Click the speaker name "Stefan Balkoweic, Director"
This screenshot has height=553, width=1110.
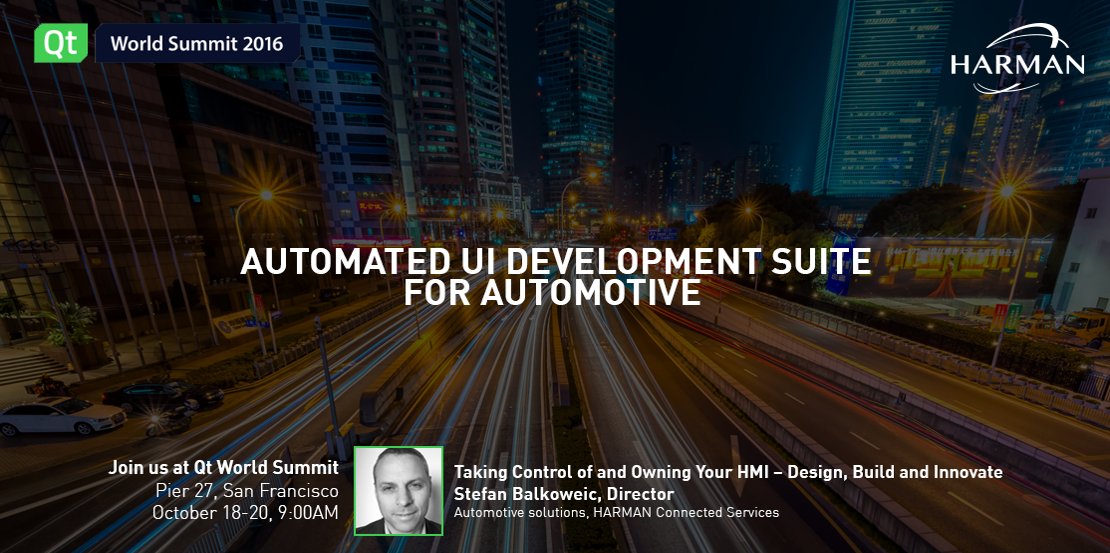click(563, 494)
